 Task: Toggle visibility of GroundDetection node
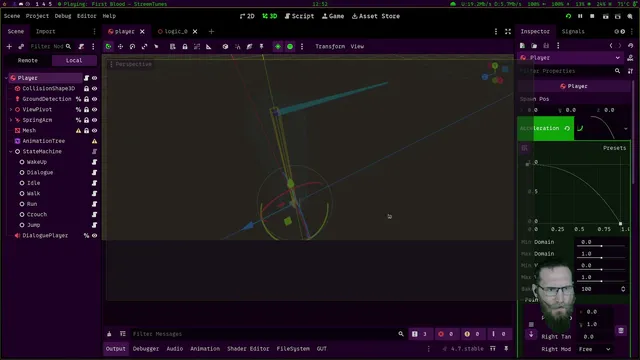[94, 99]
